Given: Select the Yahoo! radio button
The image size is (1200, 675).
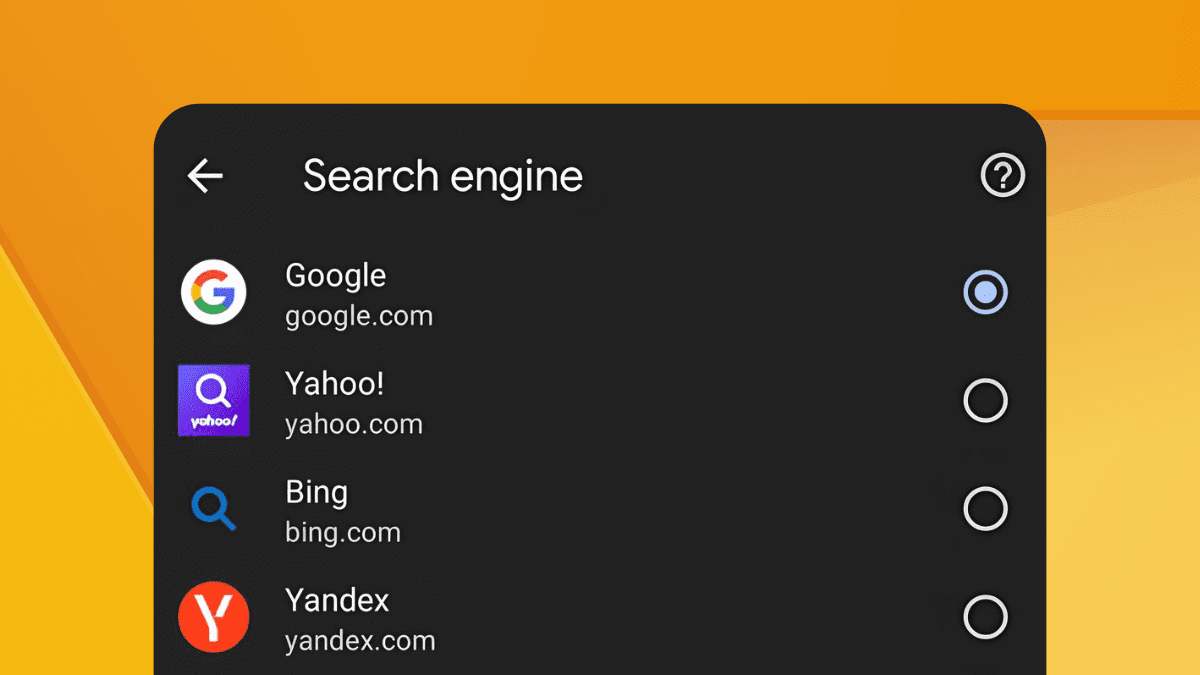Looking at the screenshot, I should 985,400.
